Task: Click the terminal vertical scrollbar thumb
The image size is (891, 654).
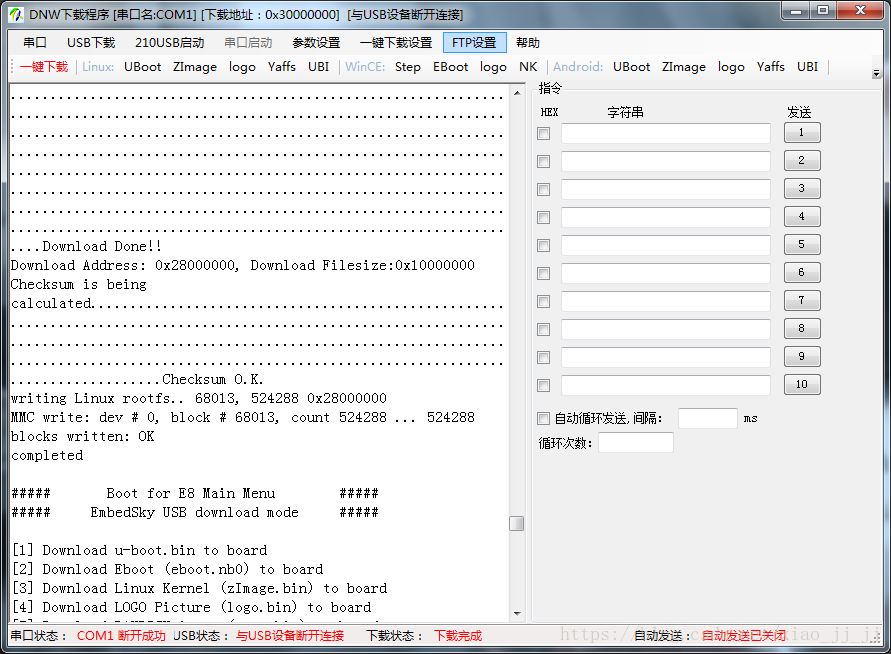Action: [517, 523]
